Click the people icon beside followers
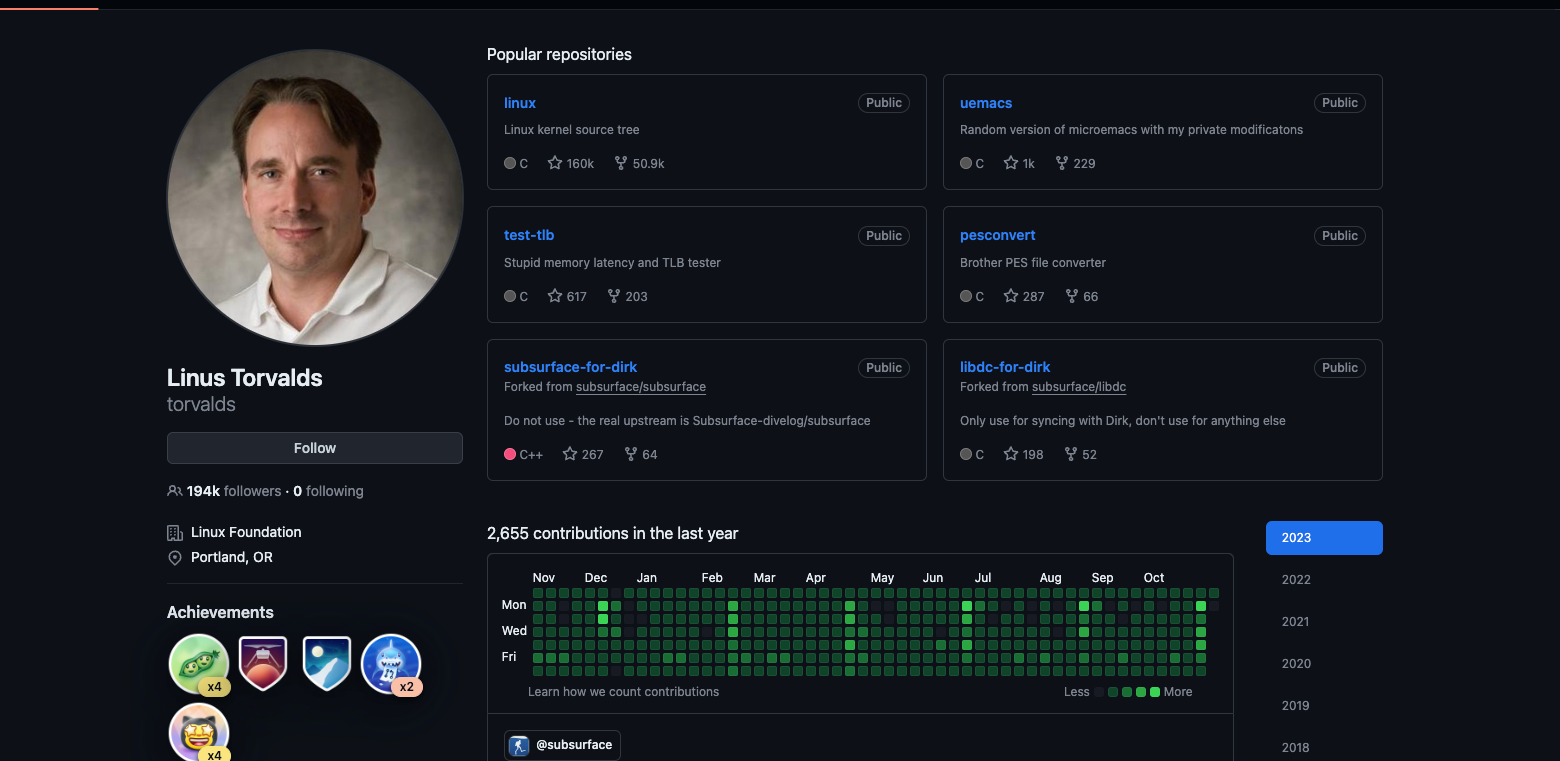The height and width of the screenshot is (761, 1560). [175, 491]
